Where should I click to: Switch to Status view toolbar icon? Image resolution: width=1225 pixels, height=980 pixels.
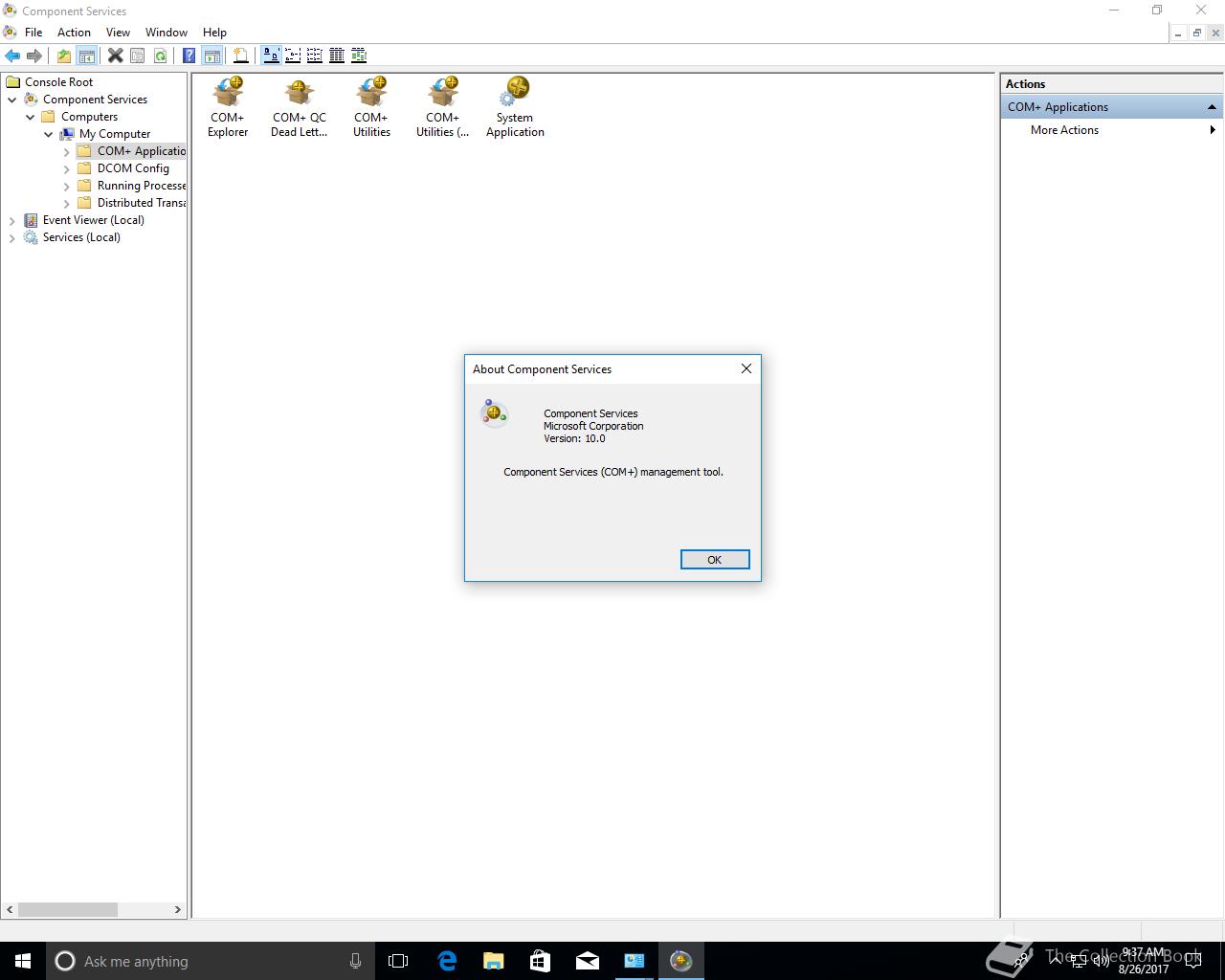tap(359, 56)
